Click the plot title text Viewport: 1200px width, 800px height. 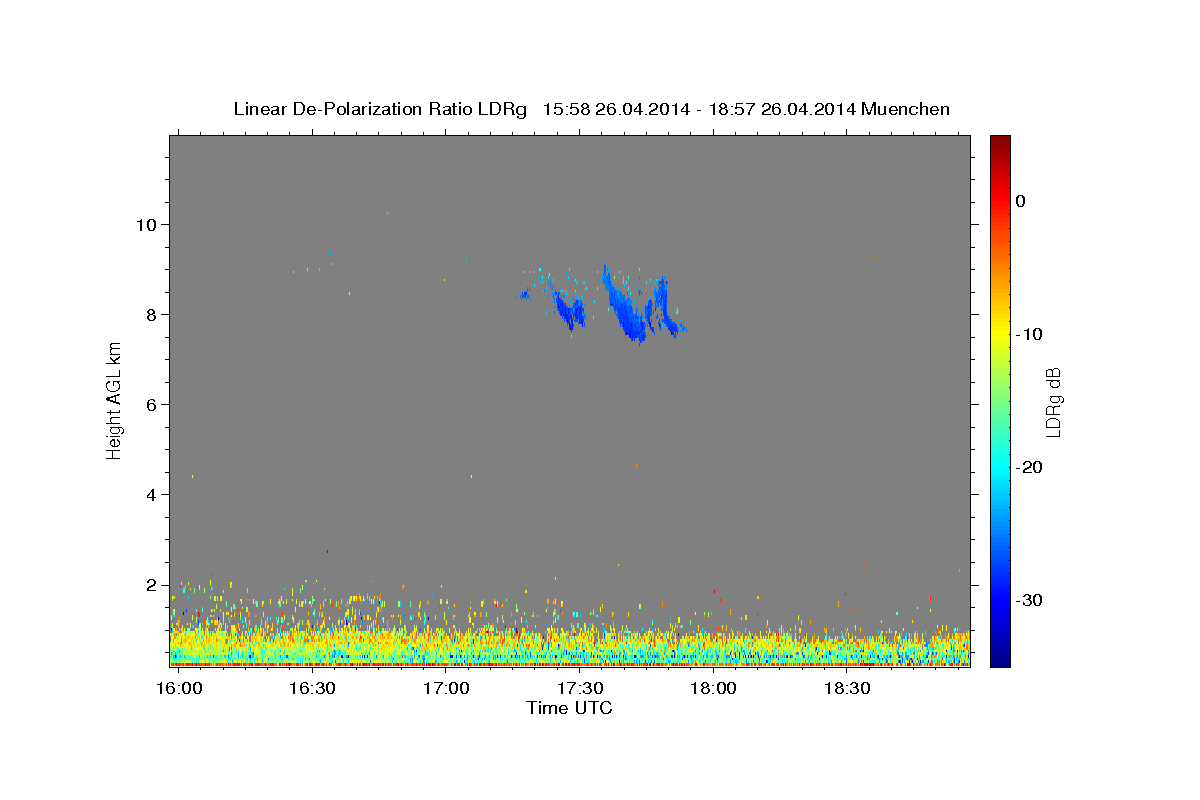pyautogui.click(x=591, y=109)
